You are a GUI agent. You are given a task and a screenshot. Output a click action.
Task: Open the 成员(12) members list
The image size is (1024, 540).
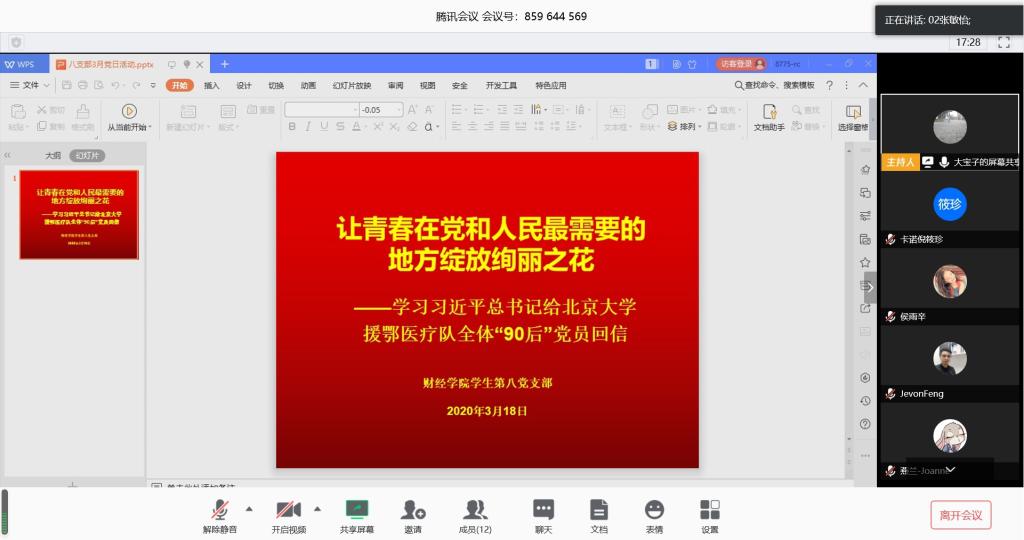pos(475,516)
